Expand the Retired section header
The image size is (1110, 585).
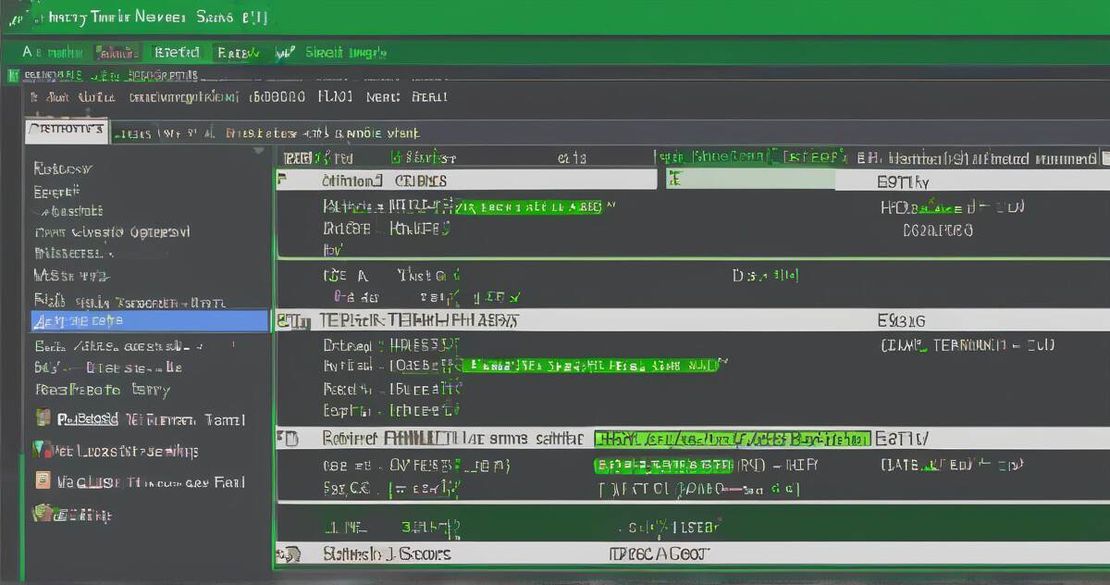point(280,438)
